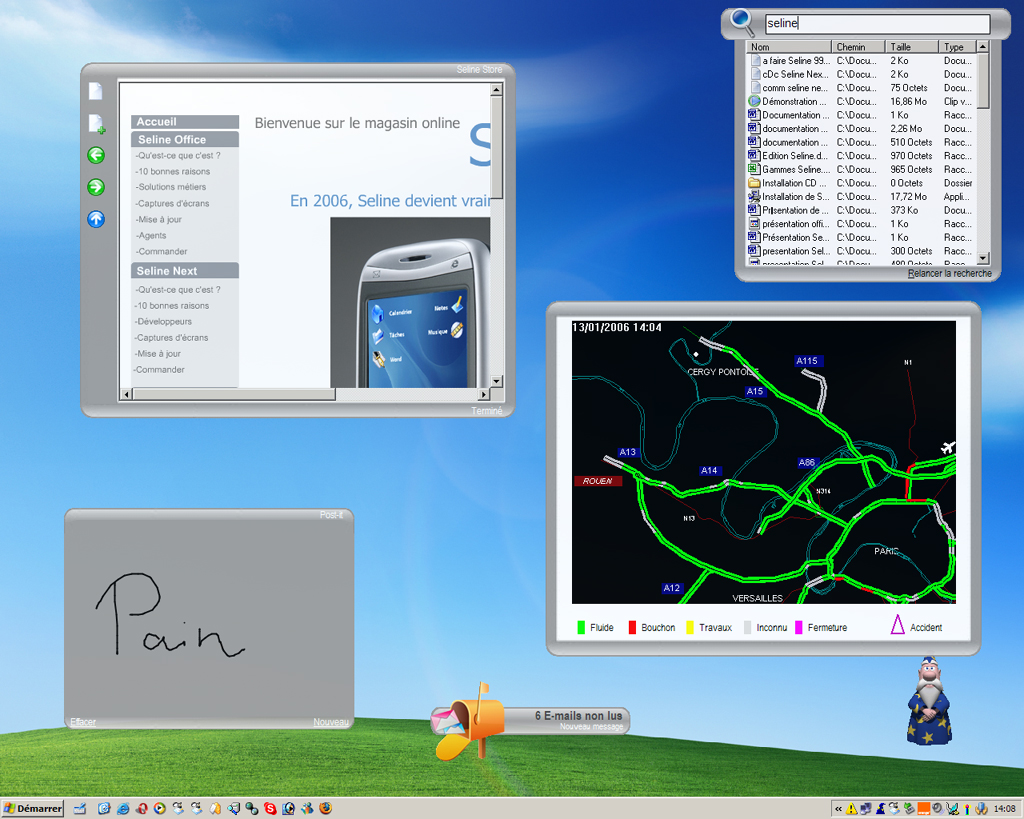
Task: Click the blank page icon in Seline Store
Action: [96, 91]
